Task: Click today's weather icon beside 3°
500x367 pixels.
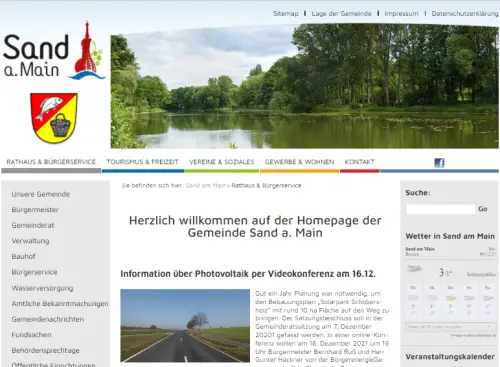Action: tap(415, 269)
